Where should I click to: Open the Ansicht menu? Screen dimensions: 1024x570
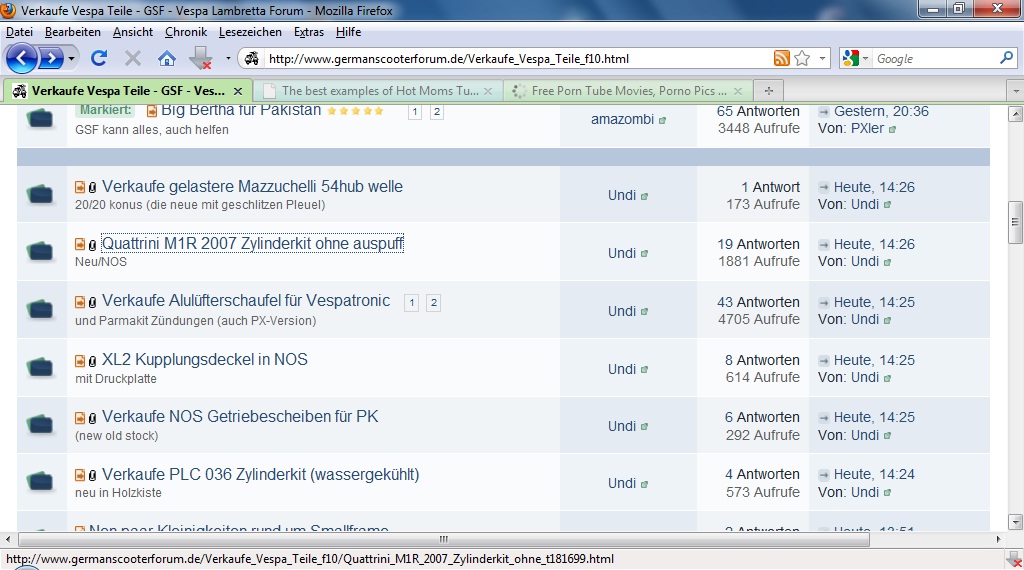(x=133, y=32)
